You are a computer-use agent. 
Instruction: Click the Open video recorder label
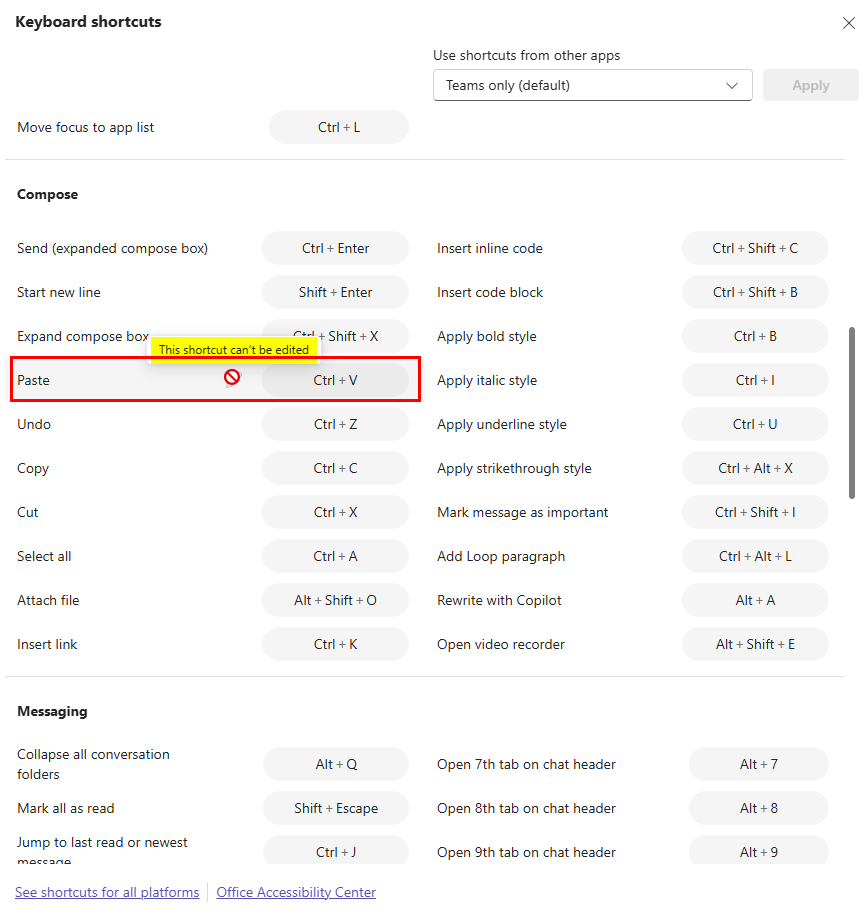pos(501,644)
